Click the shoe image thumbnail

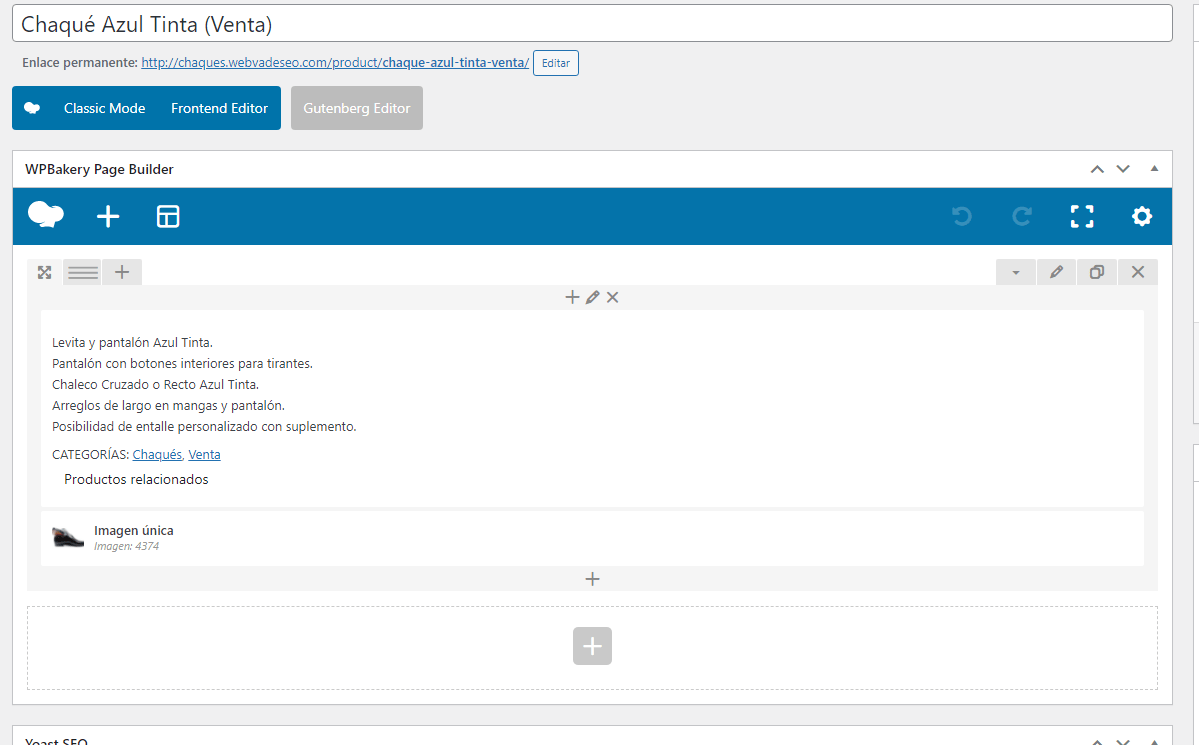click(67, 537)
